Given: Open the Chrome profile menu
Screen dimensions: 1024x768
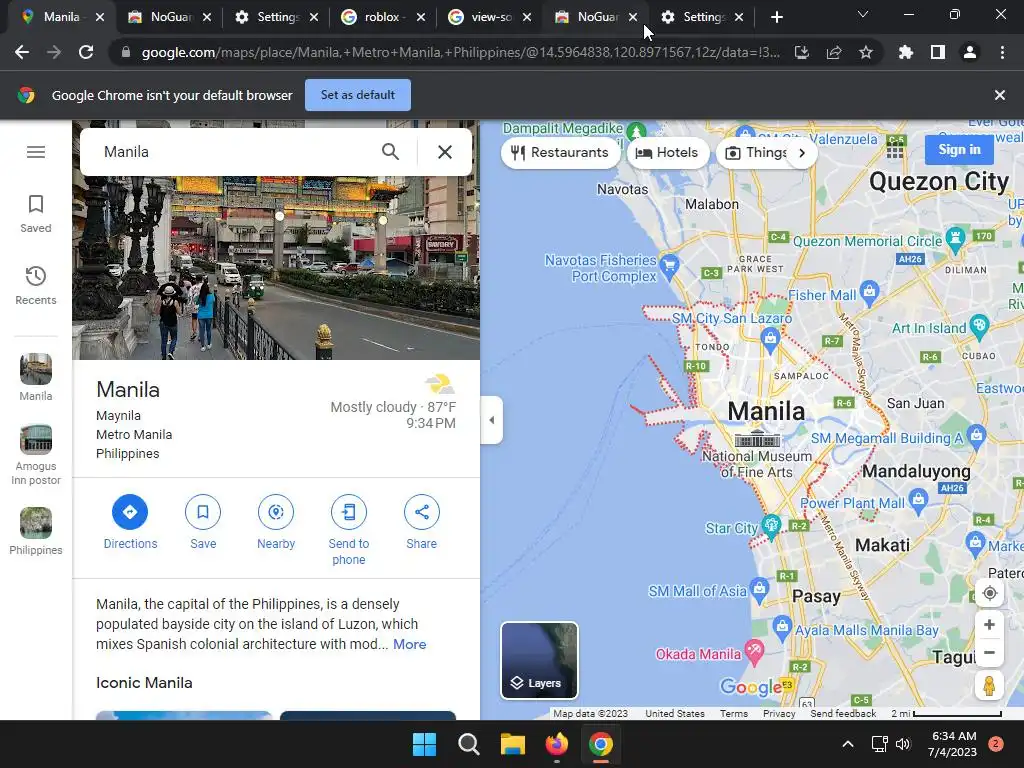Looking at the screenshot, I should coord(970,52).
